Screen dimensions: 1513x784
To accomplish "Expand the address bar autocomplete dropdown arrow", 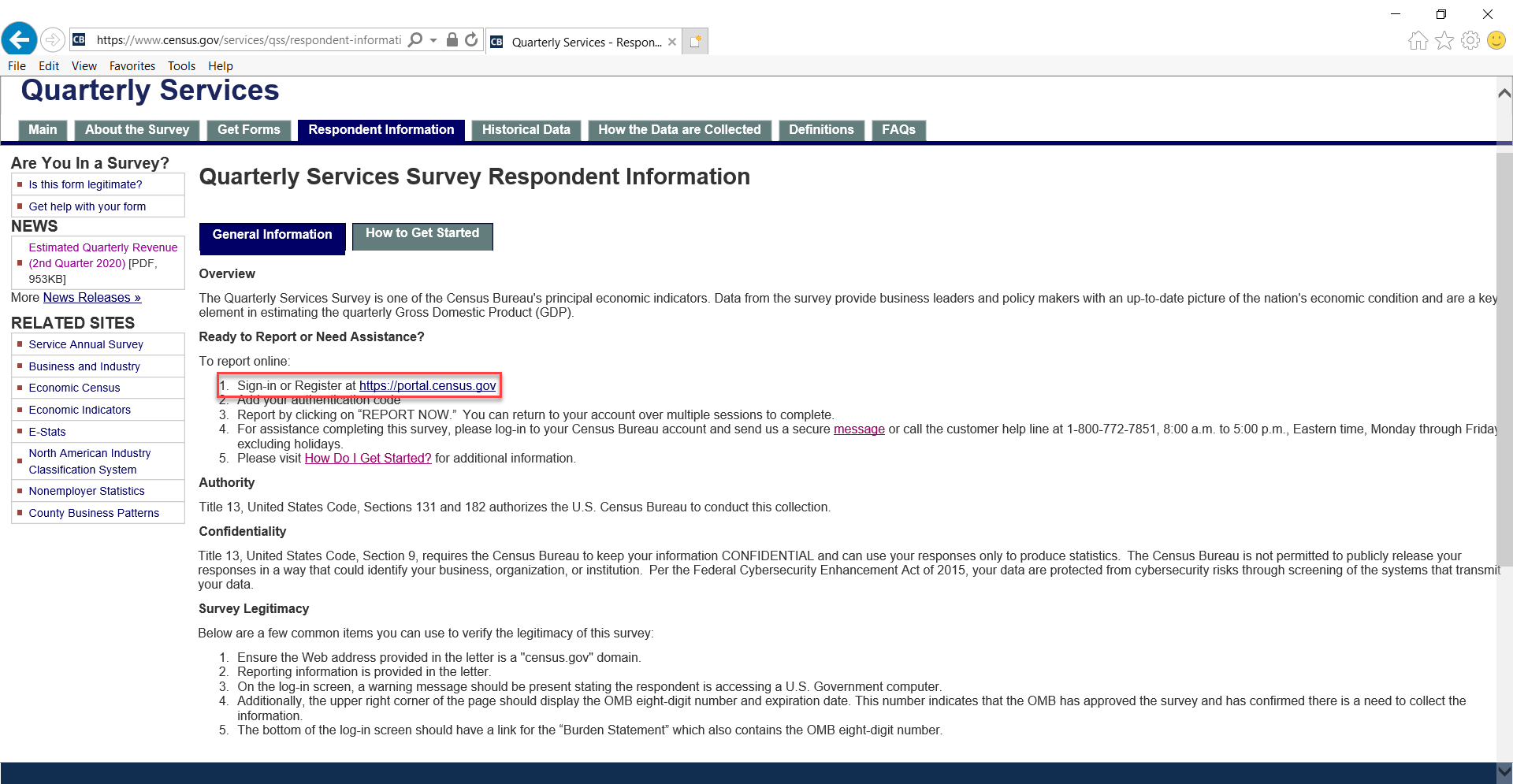I will coord(433,40).
